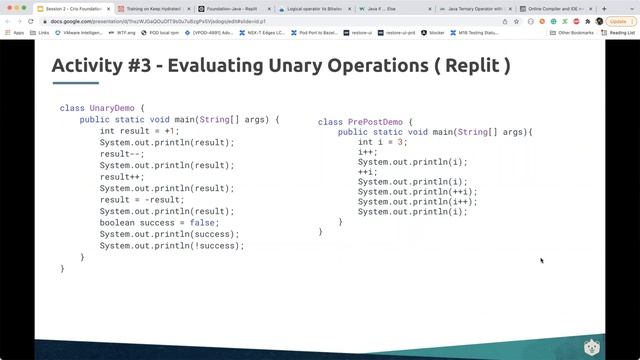Screen dimensions: 640x360
Task: Go back to previous page
Action: [7, 21]
